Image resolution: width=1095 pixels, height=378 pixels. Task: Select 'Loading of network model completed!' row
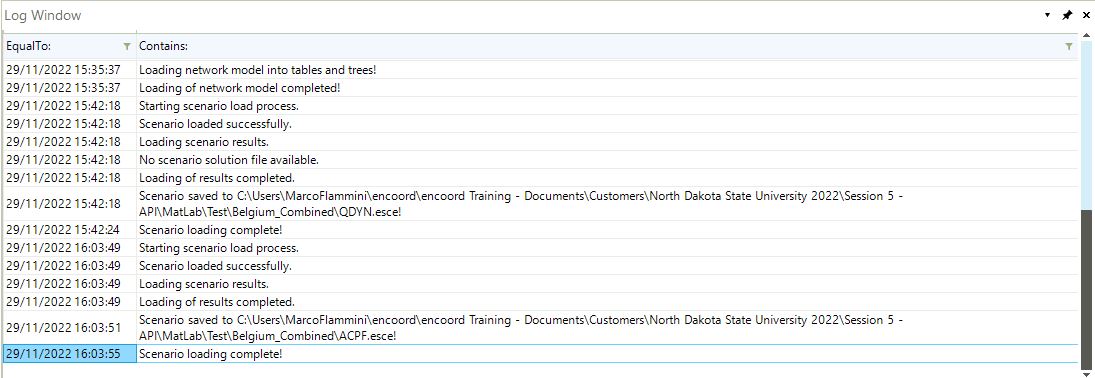coord(541,88)
